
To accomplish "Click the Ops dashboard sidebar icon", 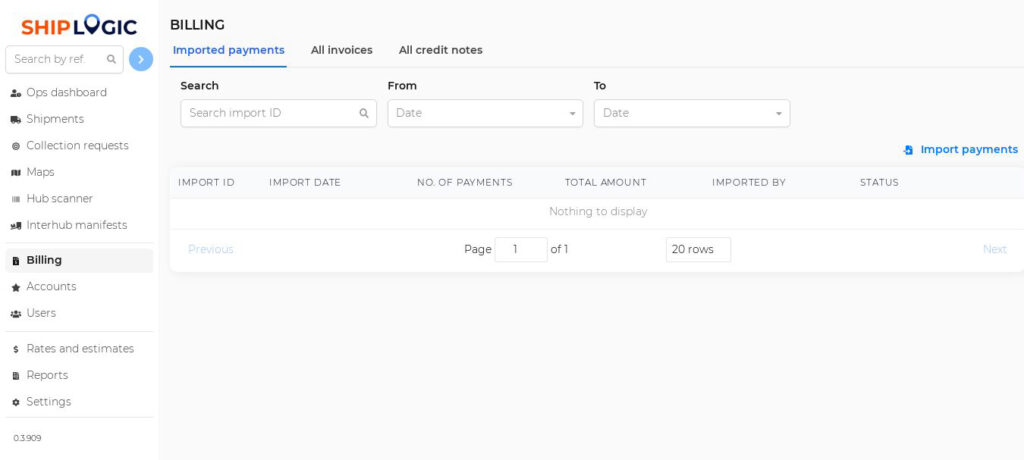I will point(16,93).
